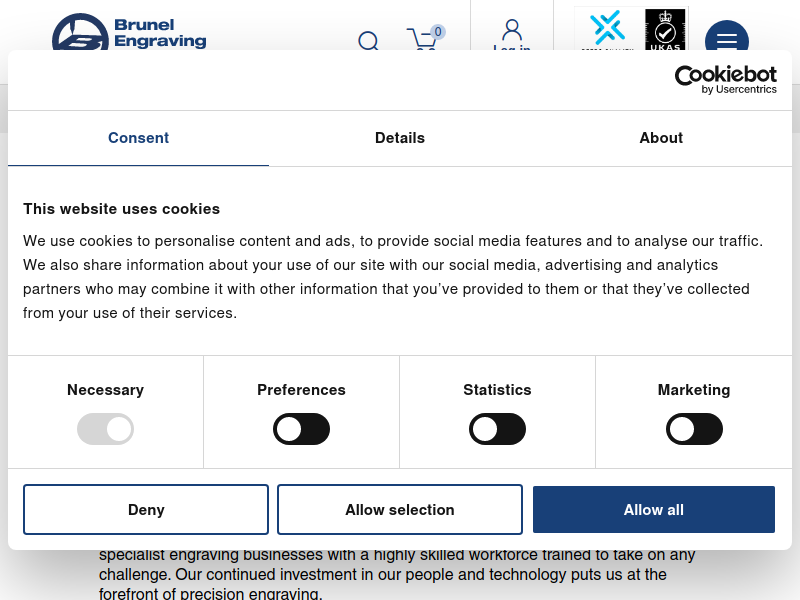The height and width of the screenshot is (600, 800).
Task: Click the Deny button
Action: (x=146, y=509)
